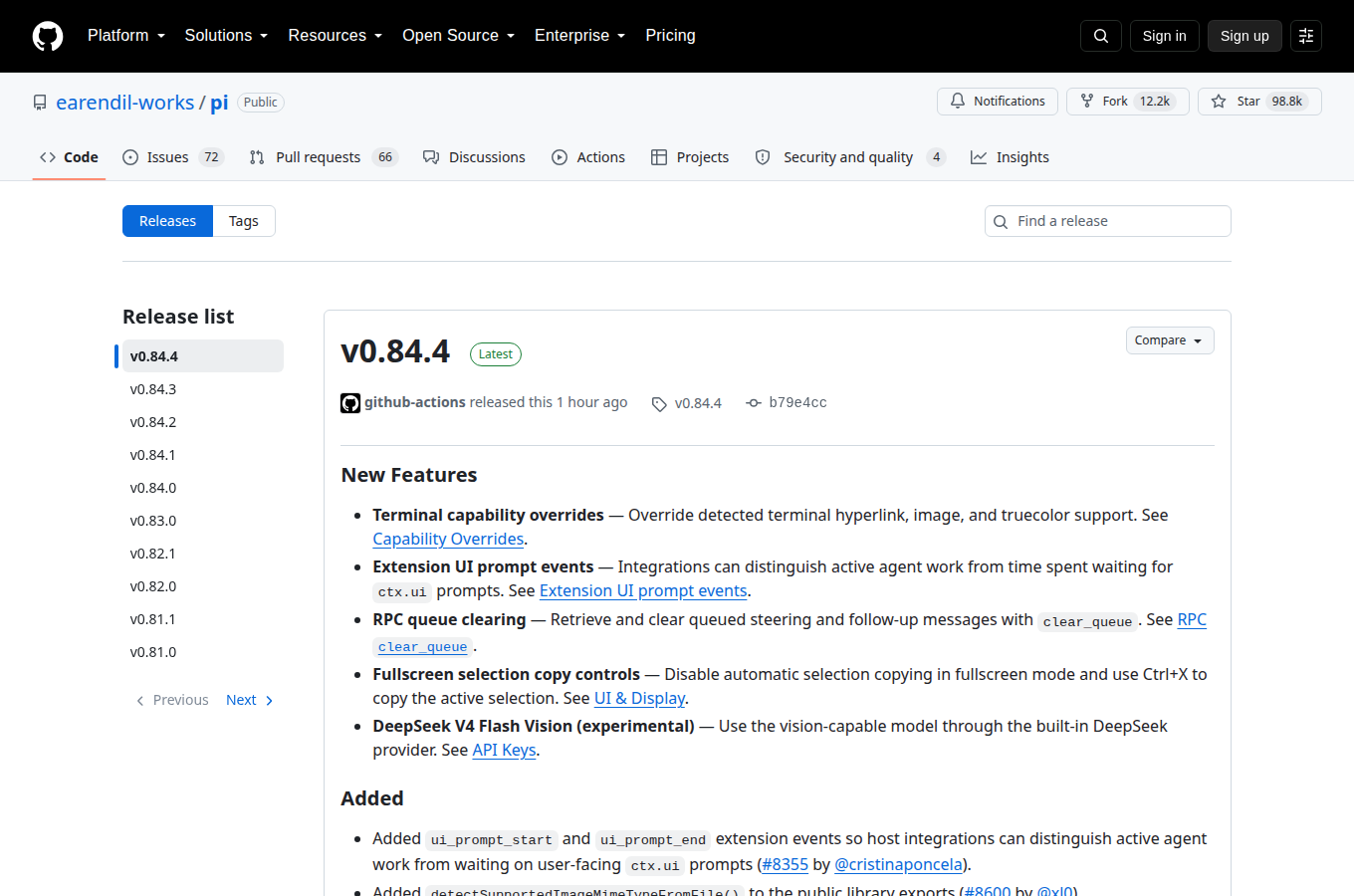Click the search magnifier icon in header
The image size is (1354, 896).
(x=1101, y=36)
